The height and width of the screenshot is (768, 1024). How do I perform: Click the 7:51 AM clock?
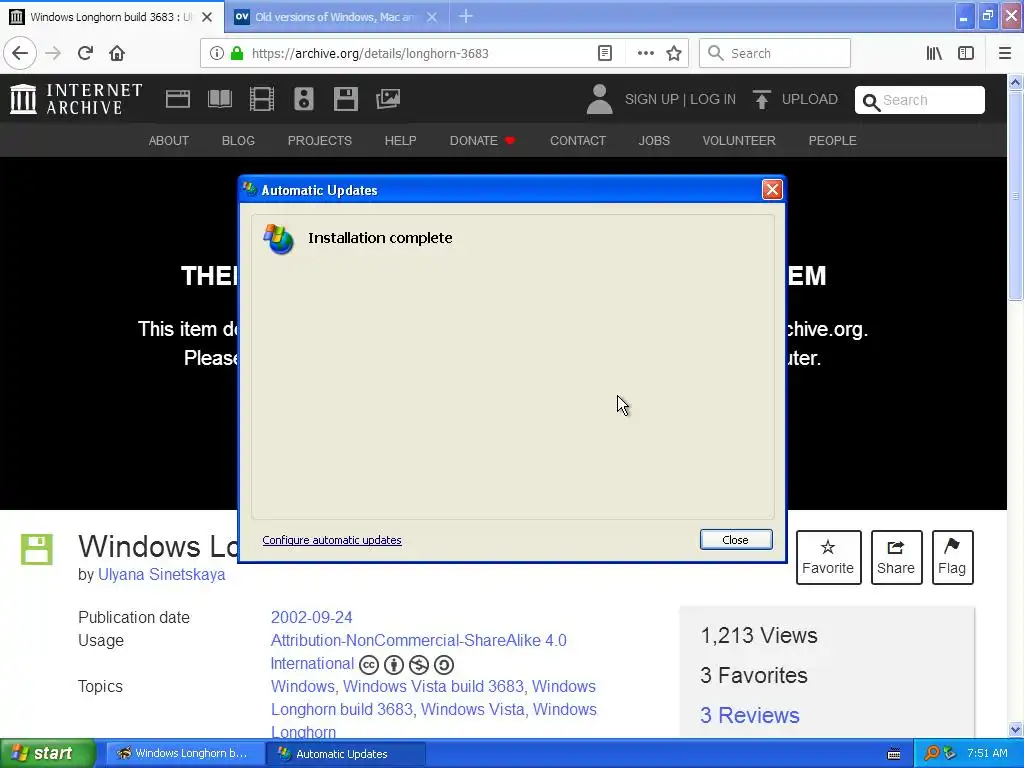(987, 753)
